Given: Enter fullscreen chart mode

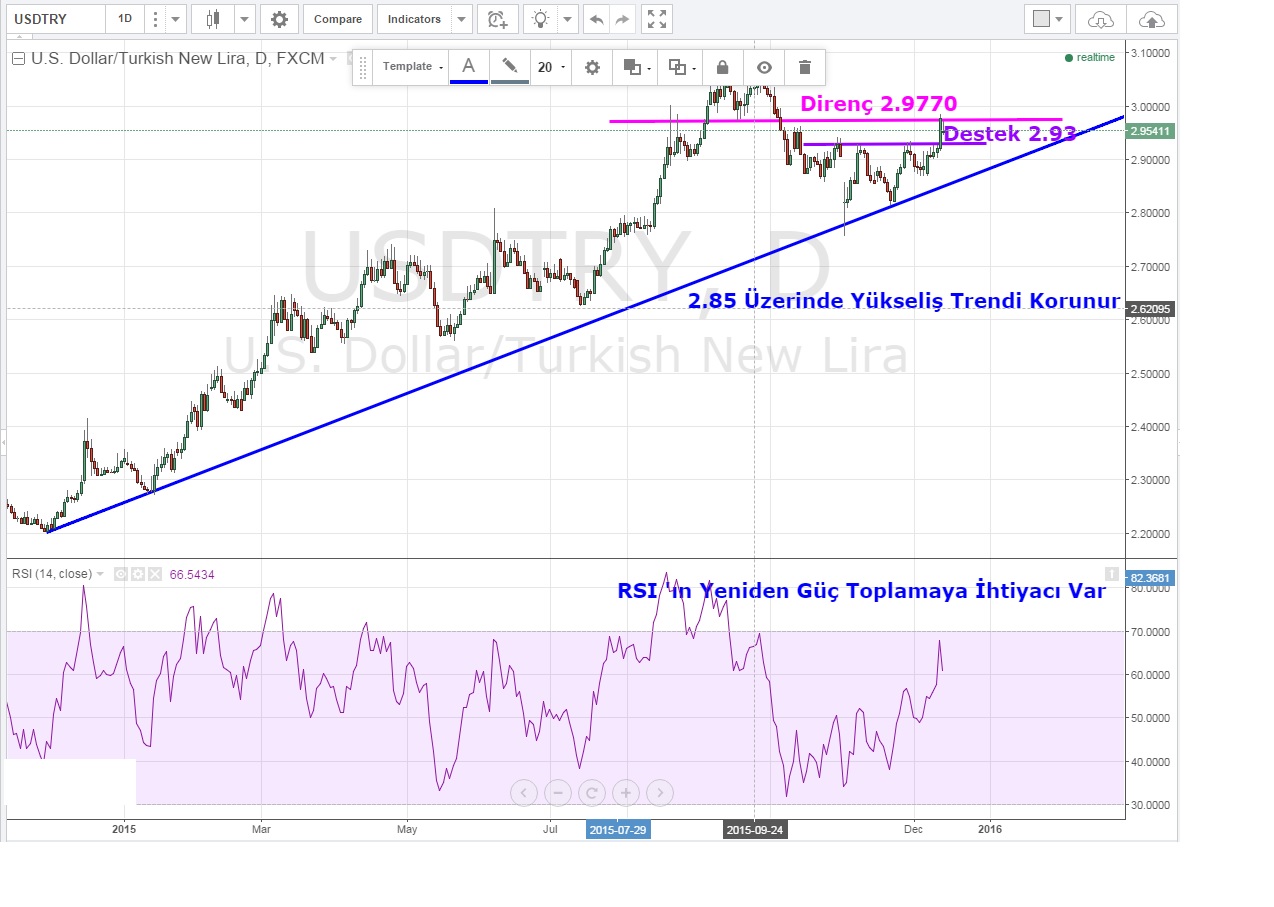Looking at the screenshot, I should coord(656,19).
